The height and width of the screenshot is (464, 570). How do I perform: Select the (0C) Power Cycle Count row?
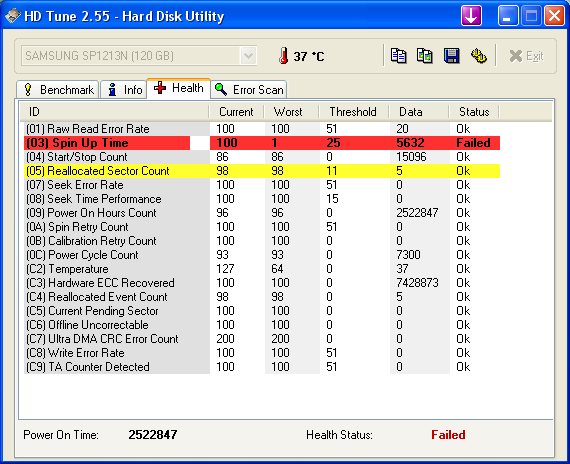pyautogui.click(x=262, y=255)
